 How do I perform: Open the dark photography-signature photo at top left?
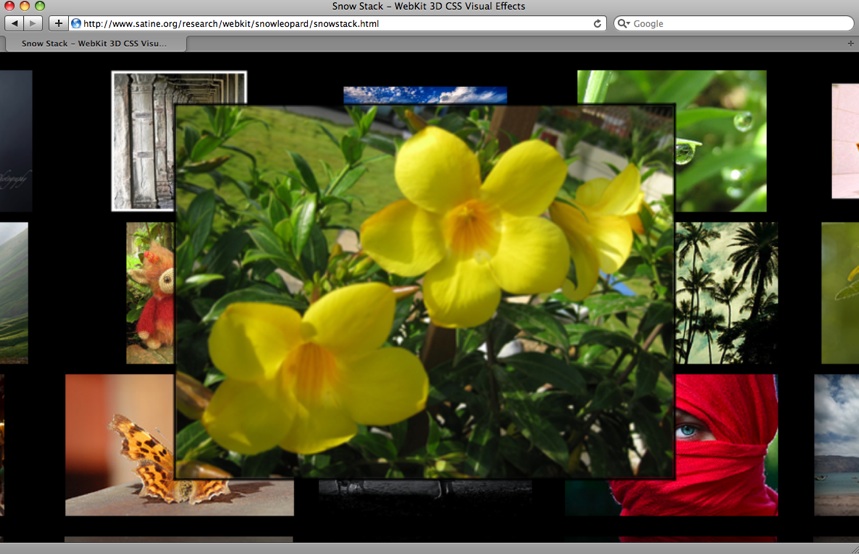(16, 141)
